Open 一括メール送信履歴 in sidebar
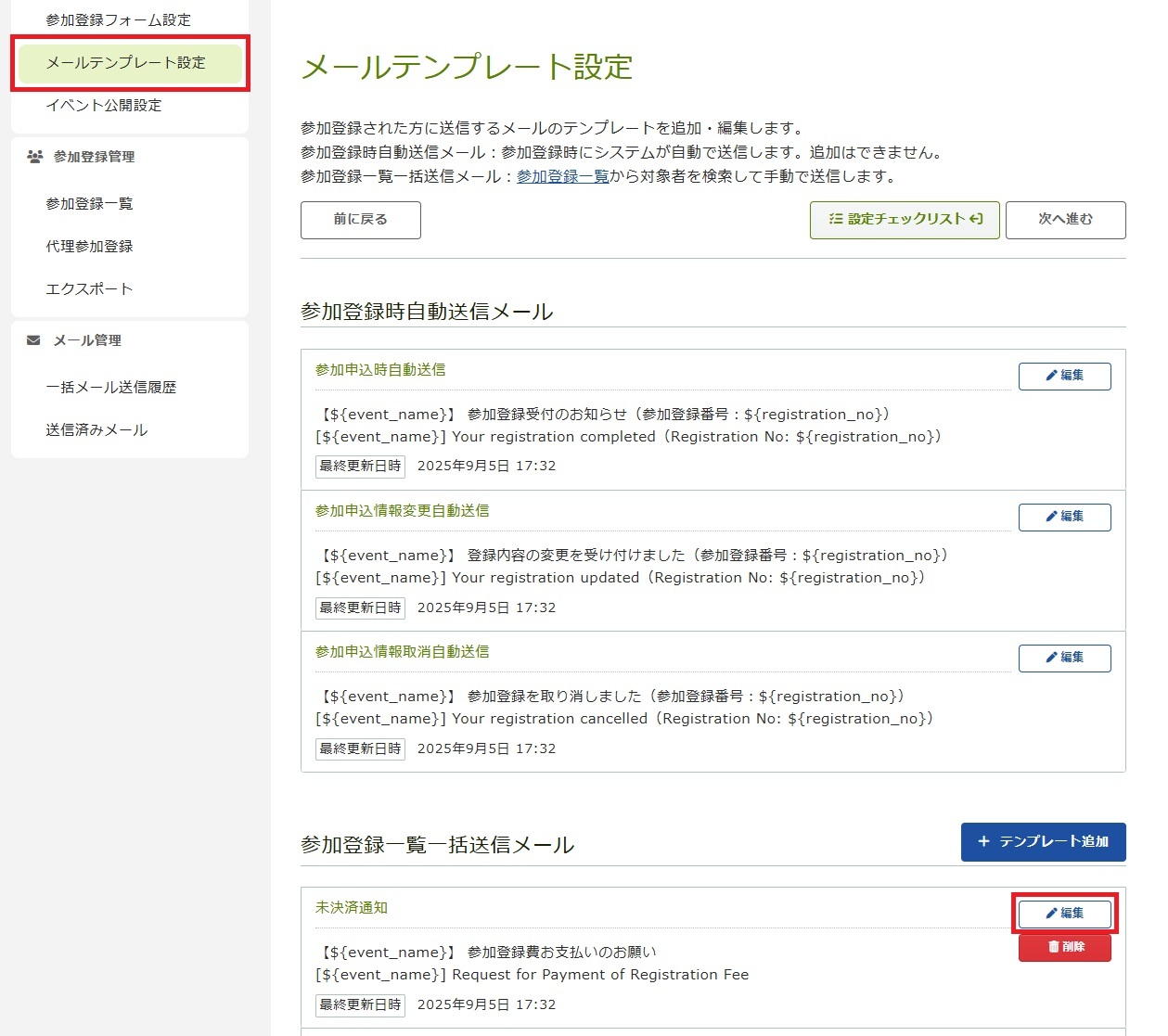Screen dimensions: 1168x1036 tap(110, 388)
